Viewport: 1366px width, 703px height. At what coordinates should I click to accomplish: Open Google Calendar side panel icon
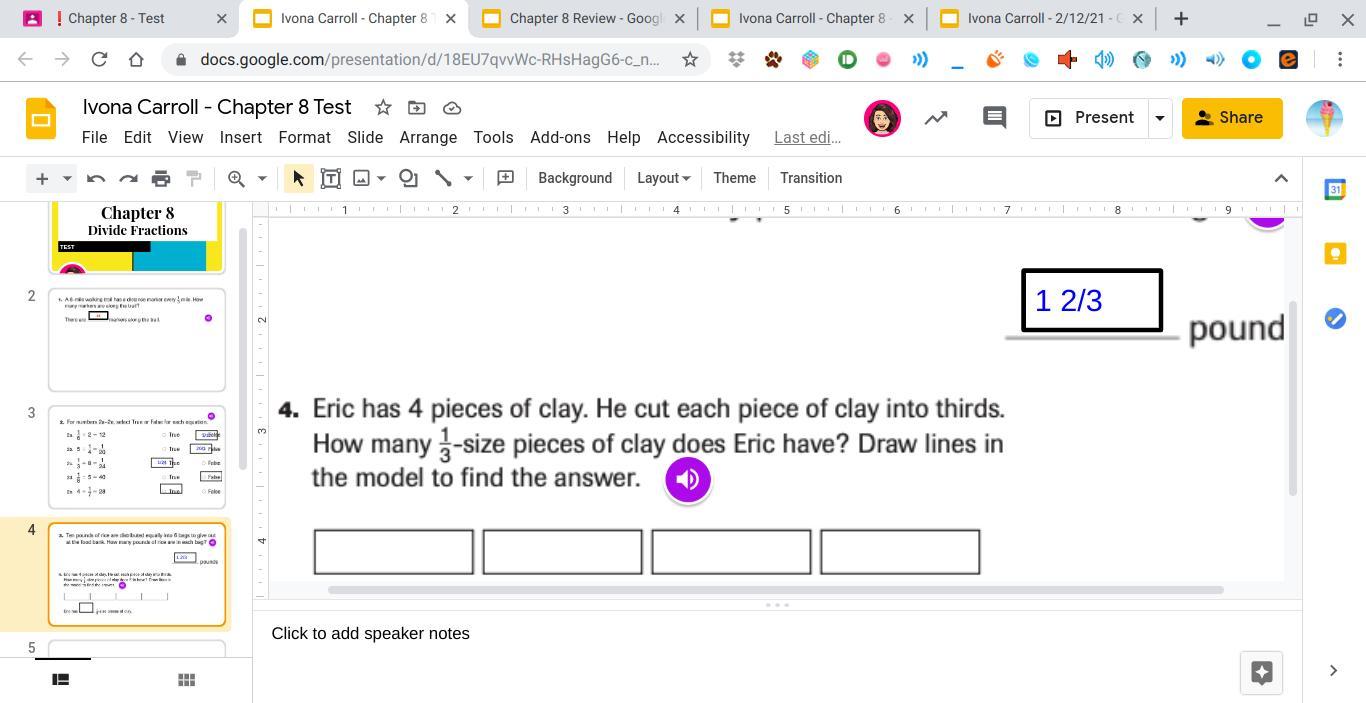pyautogui.click(x=1335, y=189)
